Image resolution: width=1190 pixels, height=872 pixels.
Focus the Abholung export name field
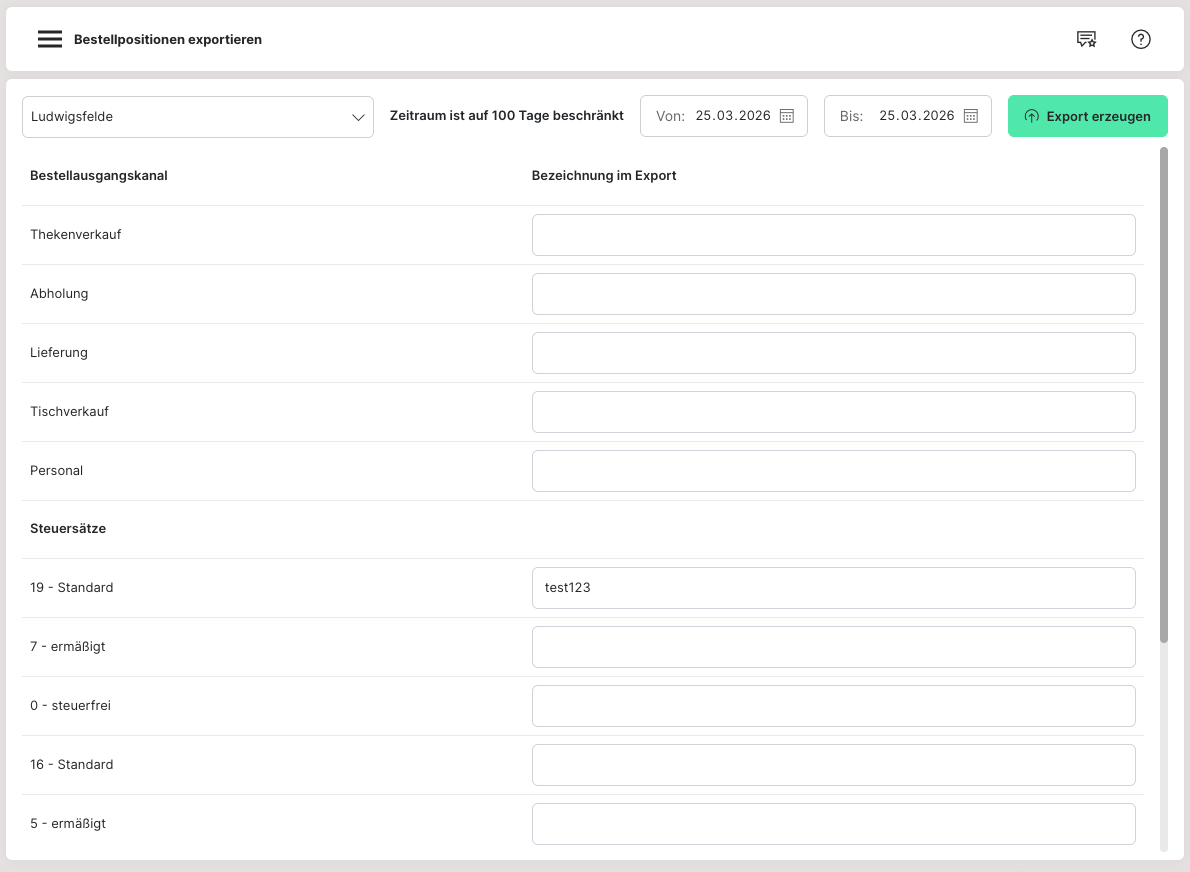tap(833, 294)
